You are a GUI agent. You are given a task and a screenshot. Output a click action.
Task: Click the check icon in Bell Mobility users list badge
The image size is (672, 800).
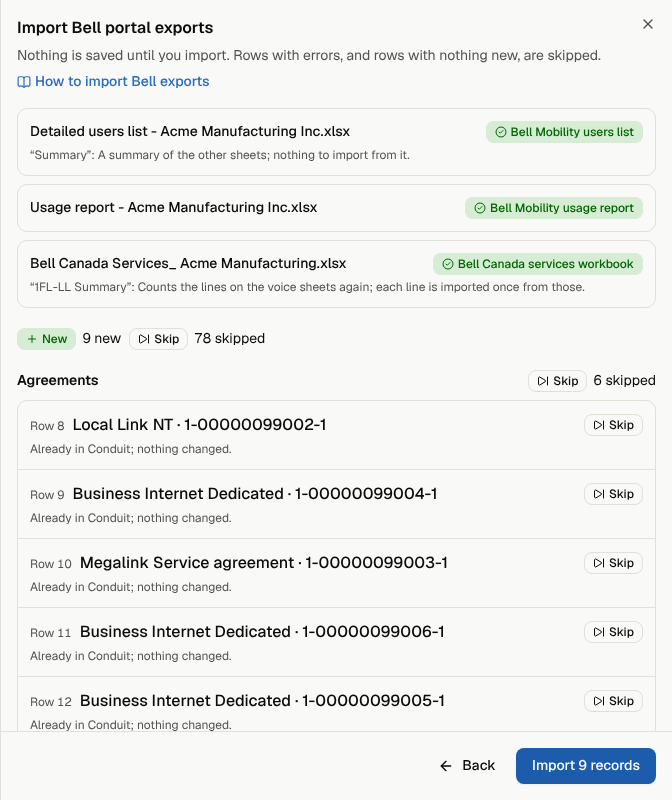coord(501,132)
